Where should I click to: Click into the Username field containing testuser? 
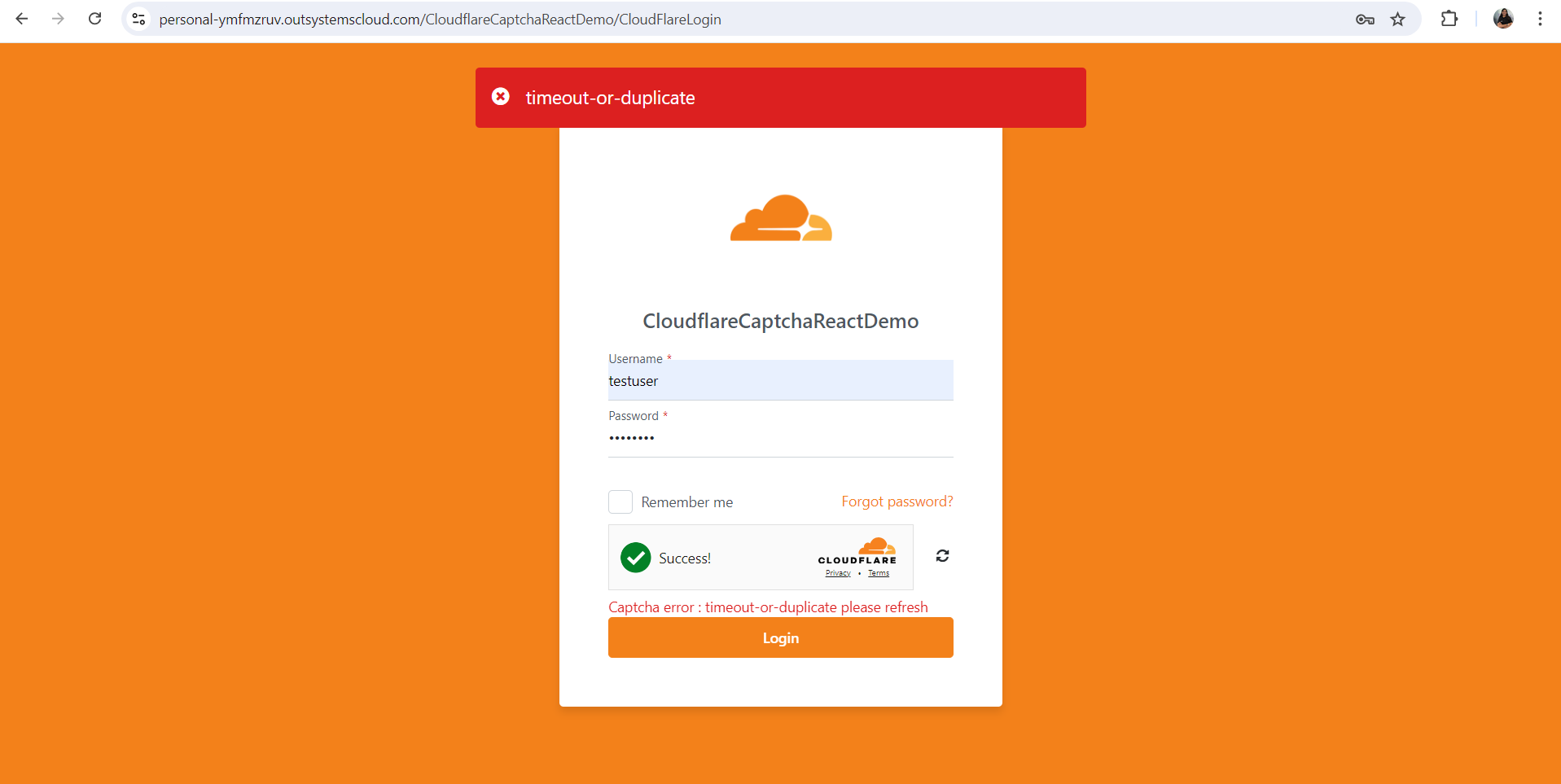pos(780,381)
